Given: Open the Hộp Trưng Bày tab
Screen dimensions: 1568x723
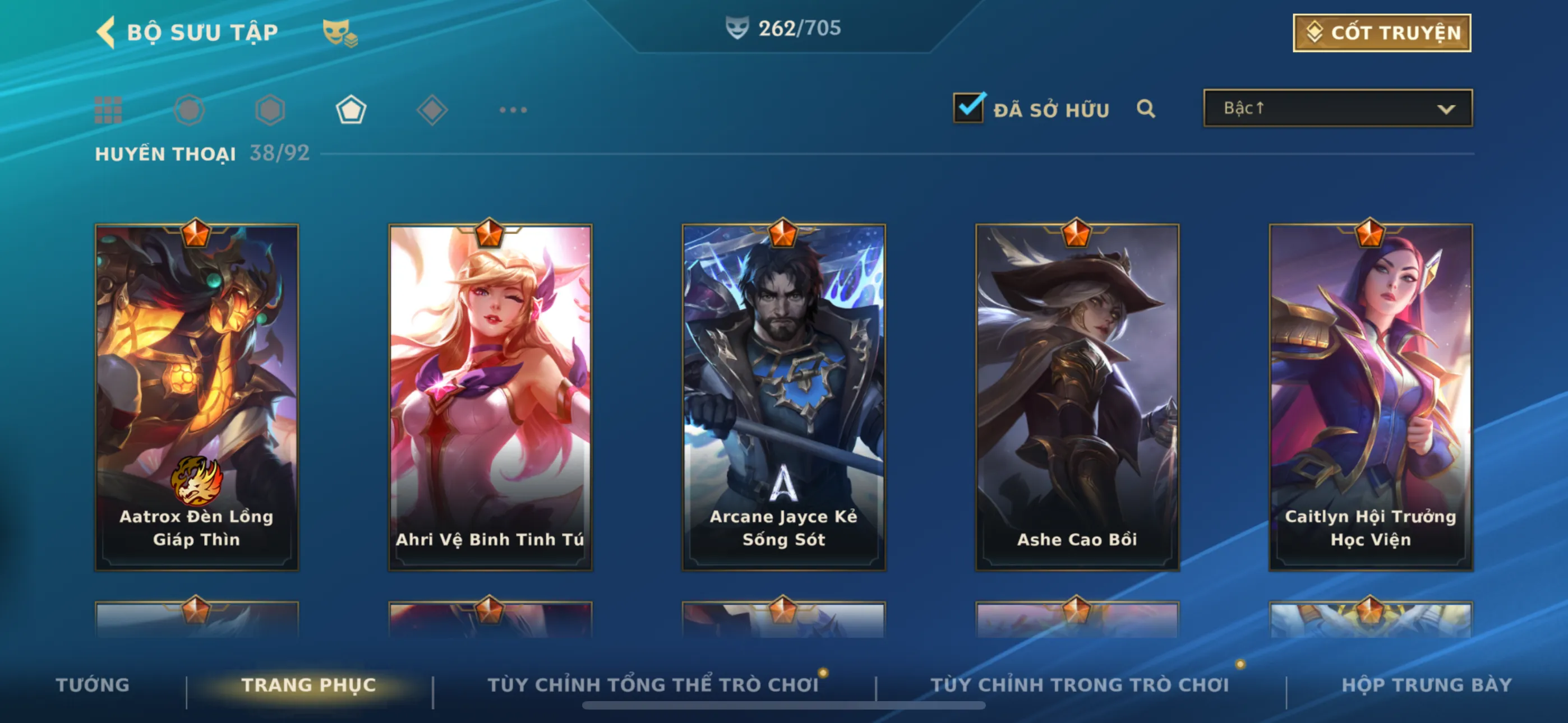Looking at the screenshot, I should pyautogui.click(x=1427, y=685).
